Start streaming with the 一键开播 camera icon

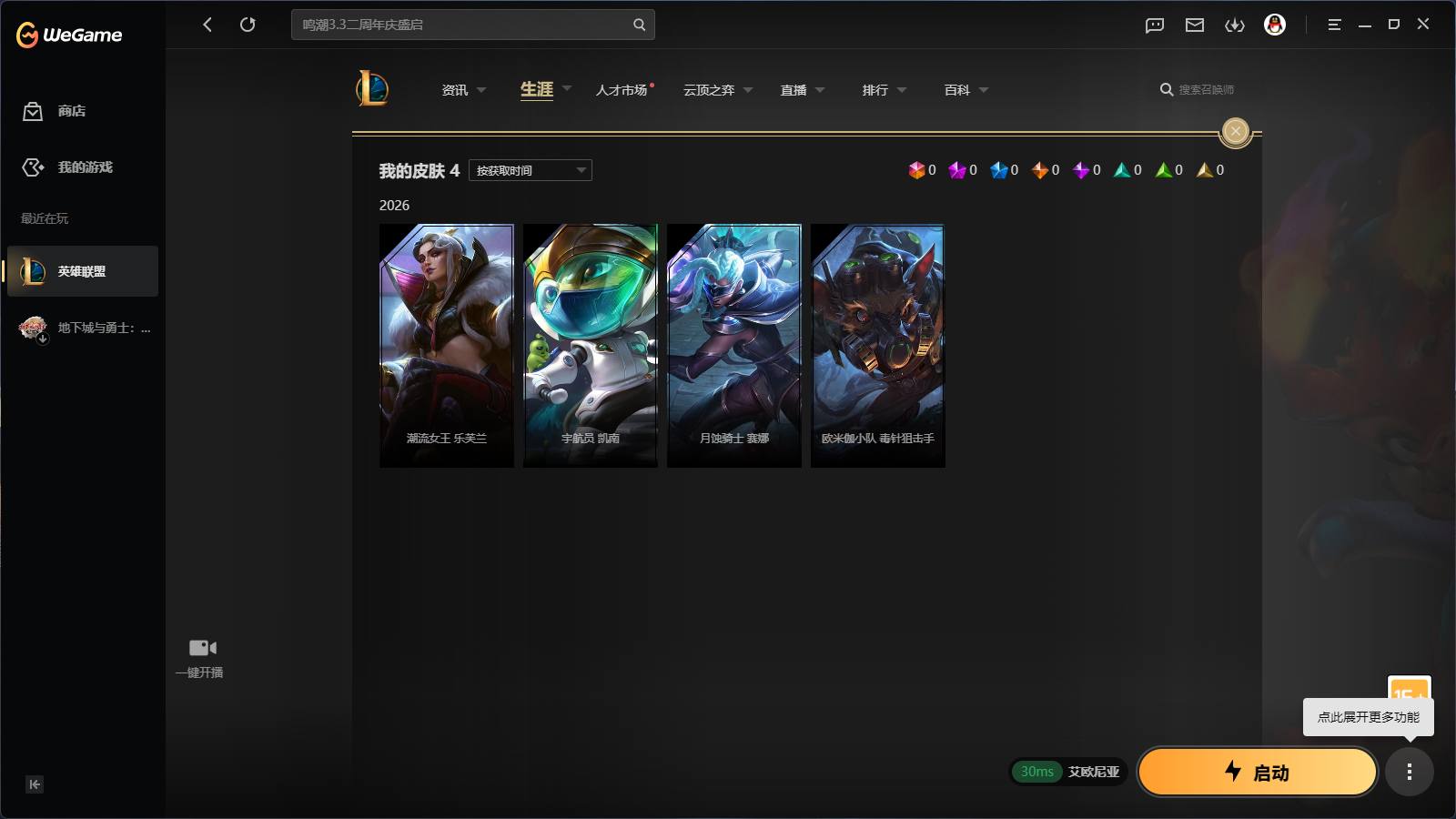(202, 648)
